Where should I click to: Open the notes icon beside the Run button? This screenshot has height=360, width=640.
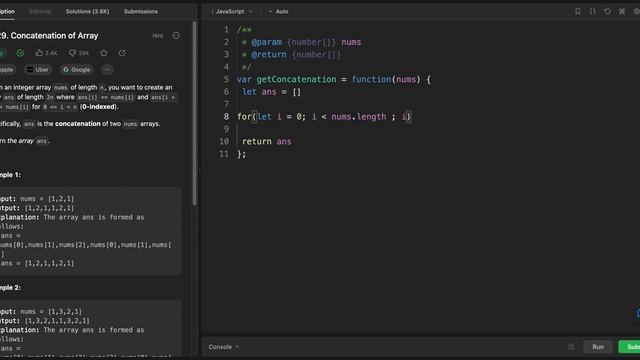[571, 347]
